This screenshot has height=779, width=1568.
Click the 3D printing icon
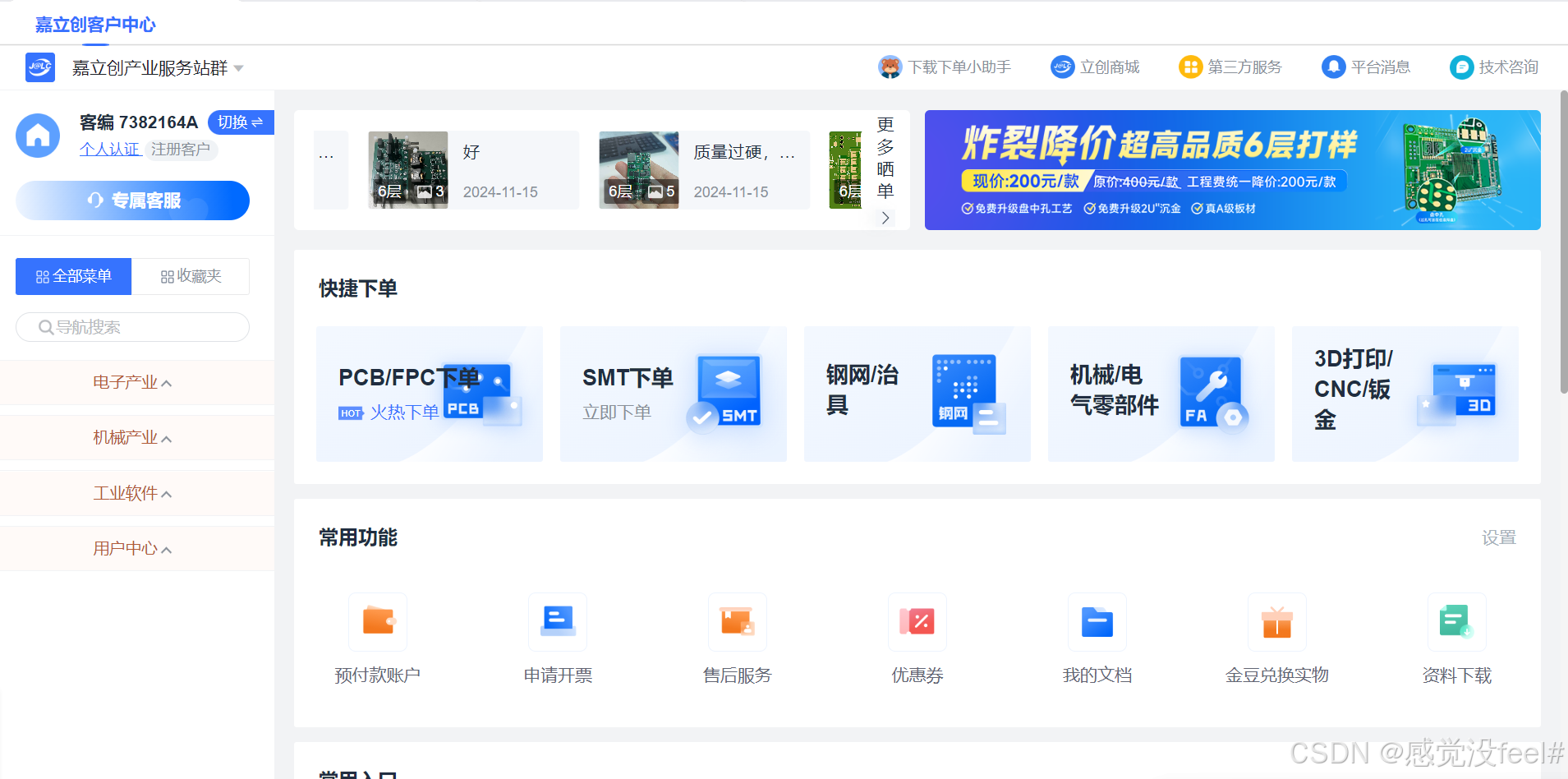pos(1457,394)
